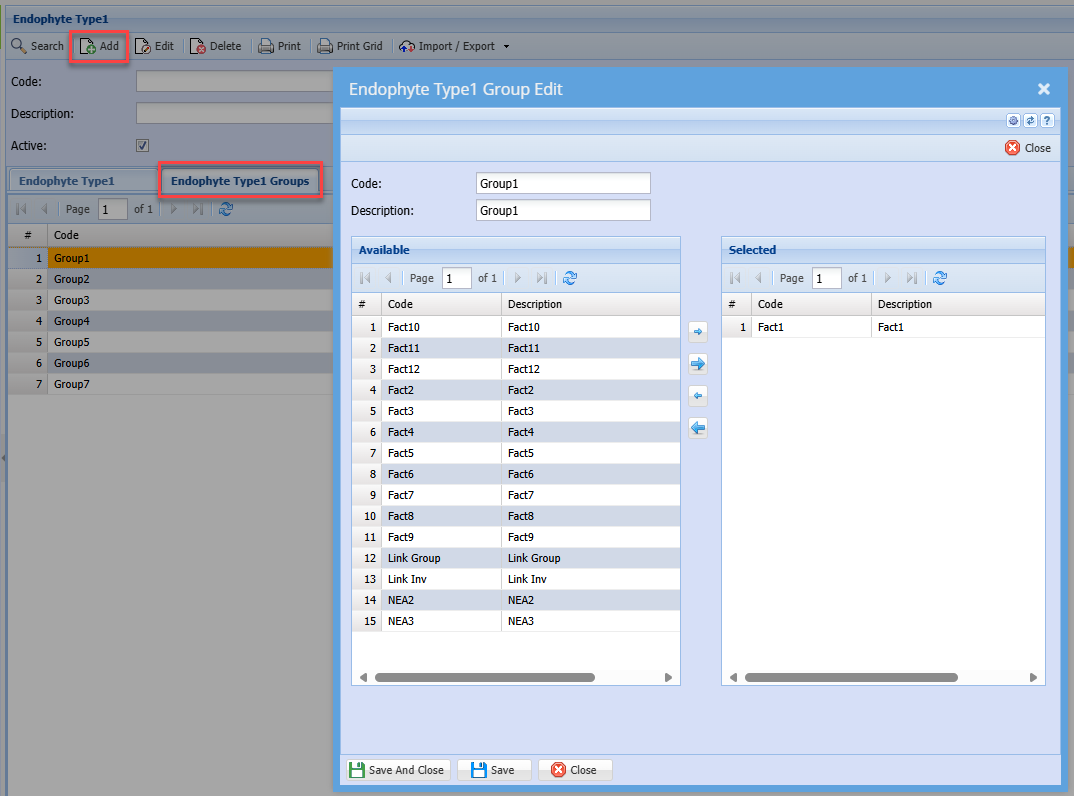Viewport: 1074px width, 796px height.
Task: Refresh the Available list grid
Action: pyautogui.click(x=570, y=278)
